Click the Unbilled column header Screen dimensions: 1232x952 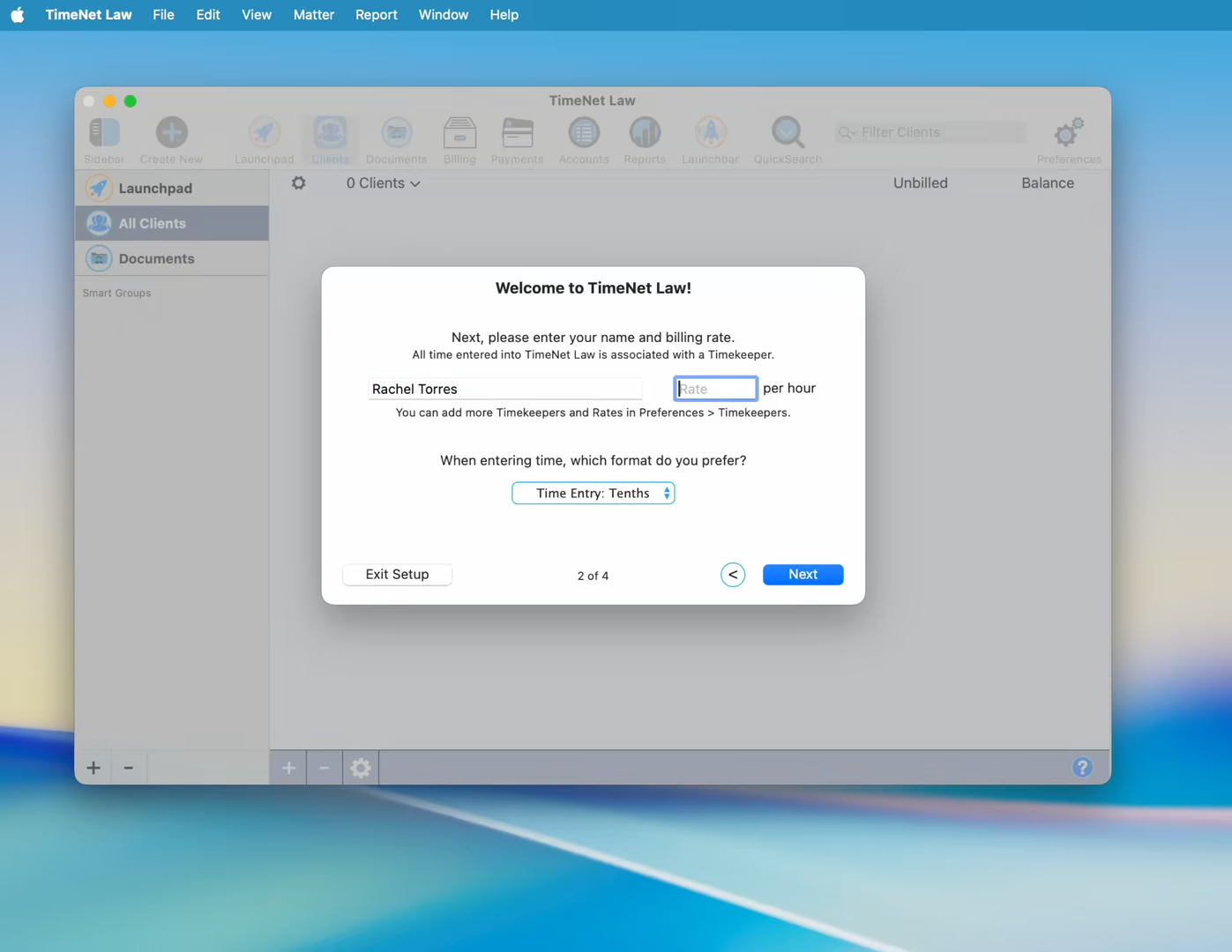coord(920,183)
